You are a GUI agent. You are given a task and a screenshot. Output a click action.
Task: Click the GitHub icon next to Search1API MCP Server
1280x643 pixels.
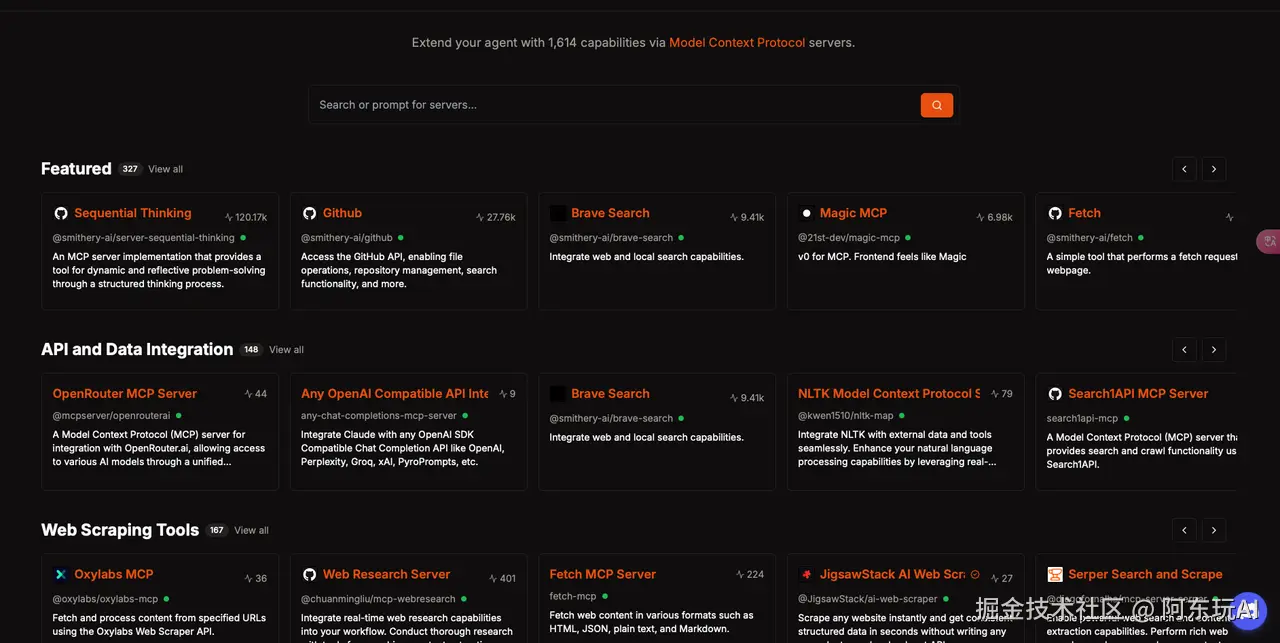pos(1055,394)
